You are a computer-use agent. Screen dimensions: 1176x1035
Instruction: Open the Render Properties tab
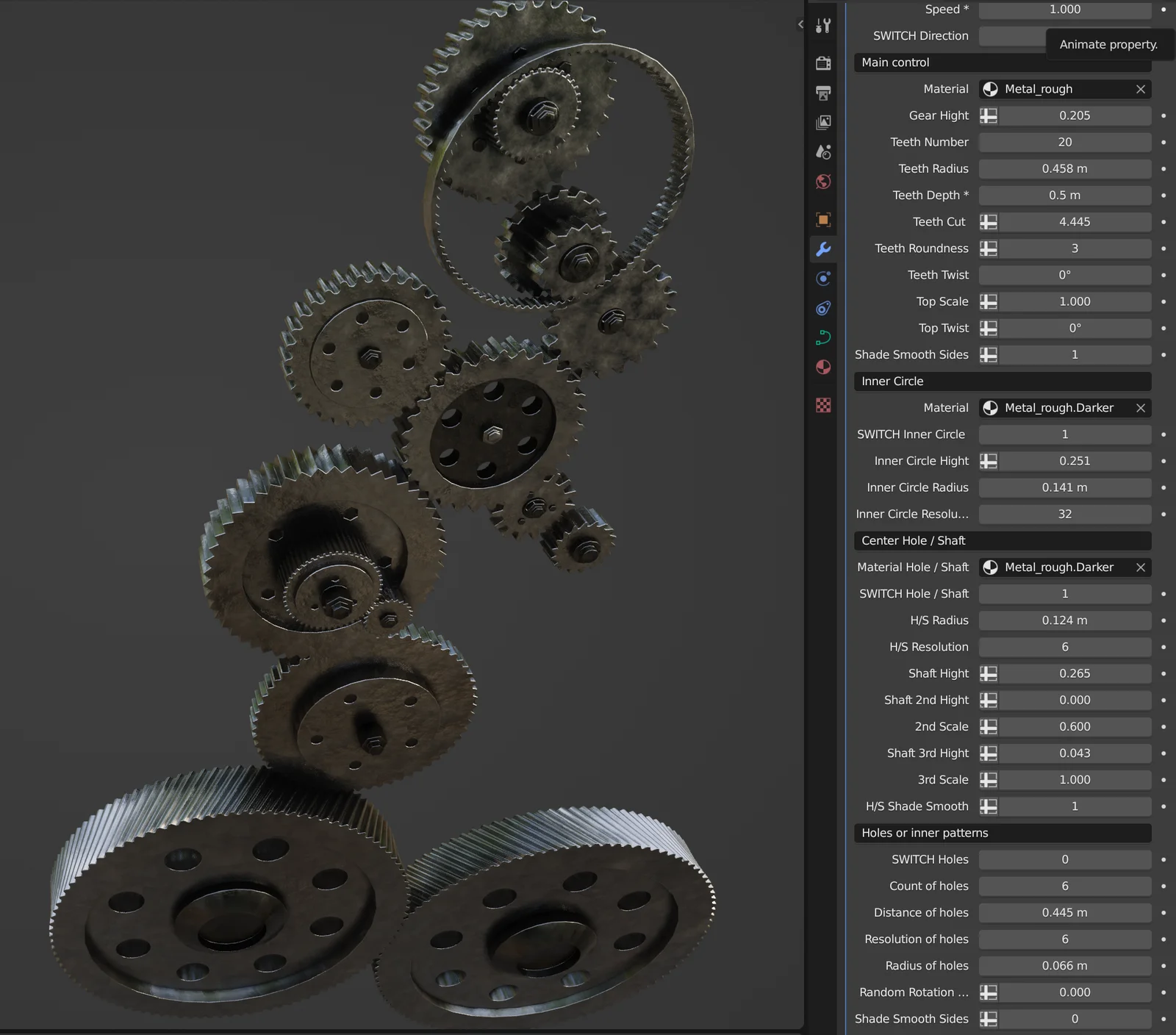click(823, 63)
